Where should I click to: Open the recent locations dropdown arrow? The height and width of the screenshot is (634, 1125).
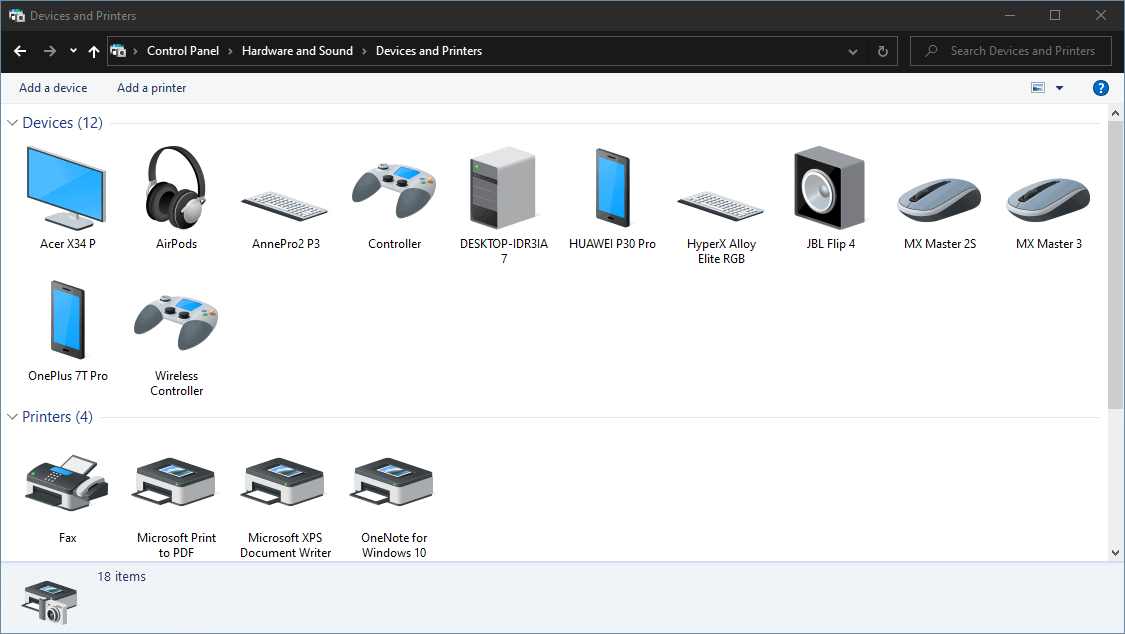73,51
